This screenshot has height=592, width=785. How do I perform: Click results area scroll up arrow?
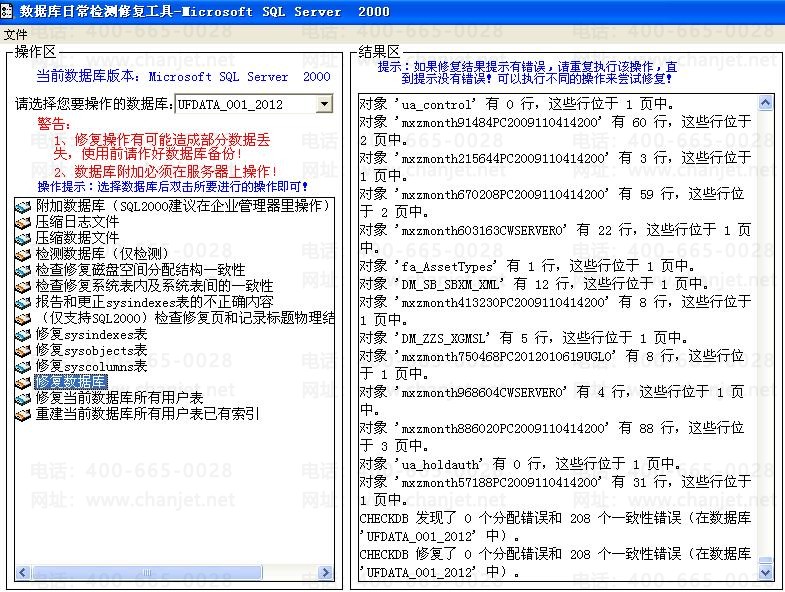[765, 103]
